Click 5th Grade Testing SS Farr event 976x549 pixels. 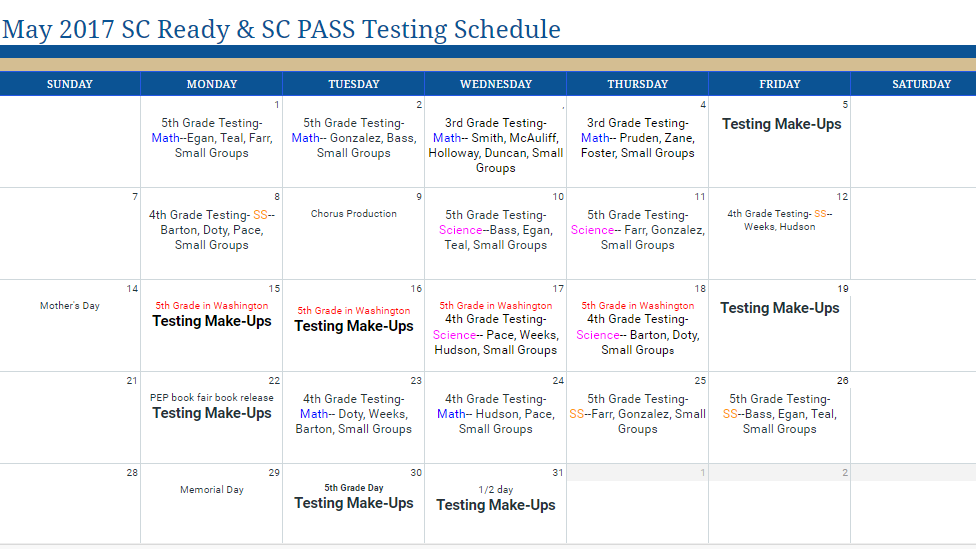point(638,414)
